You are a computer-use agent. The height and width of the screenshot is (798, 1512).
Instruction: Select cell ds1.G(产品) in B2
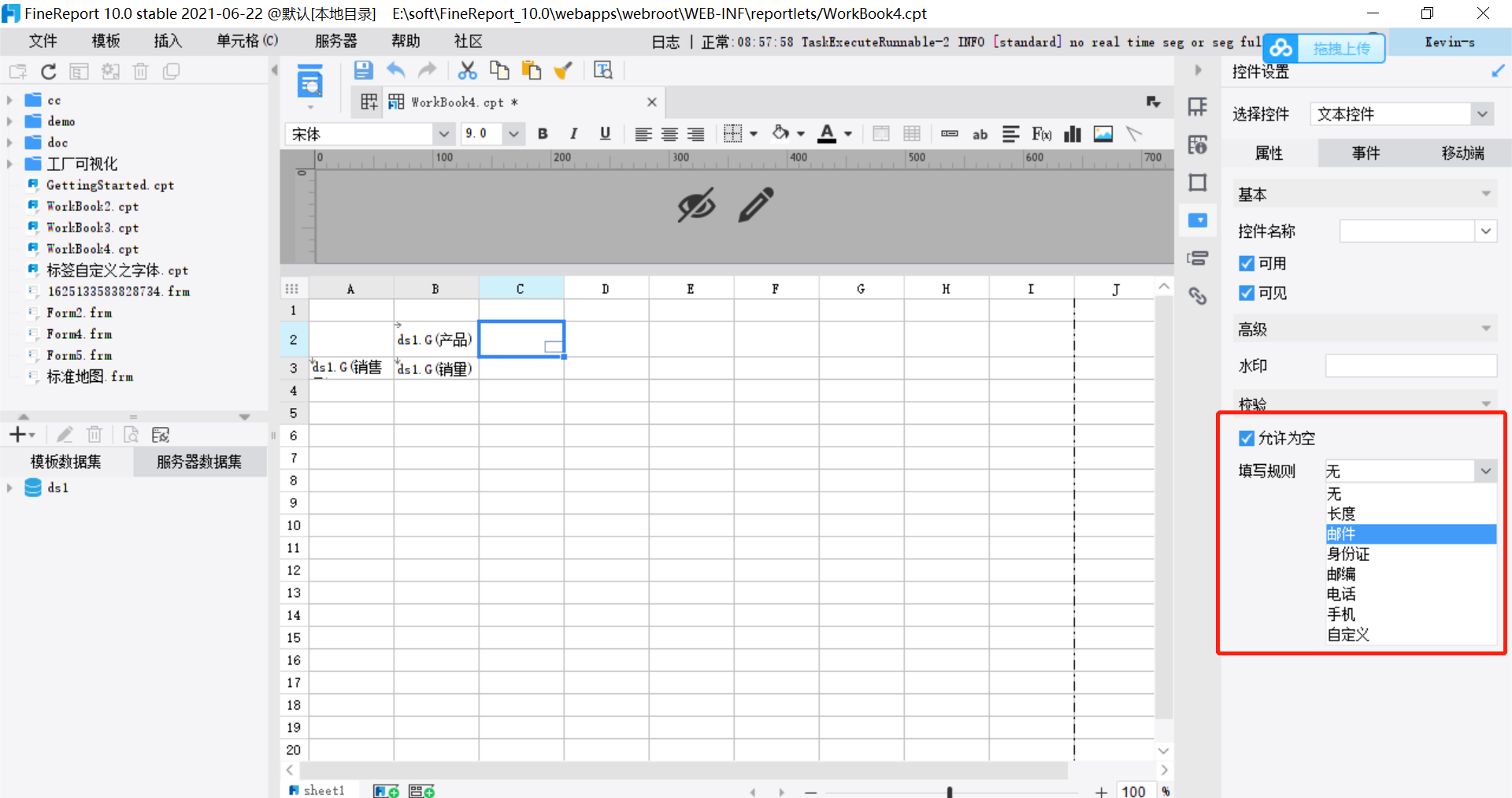[x=436, y=340]
